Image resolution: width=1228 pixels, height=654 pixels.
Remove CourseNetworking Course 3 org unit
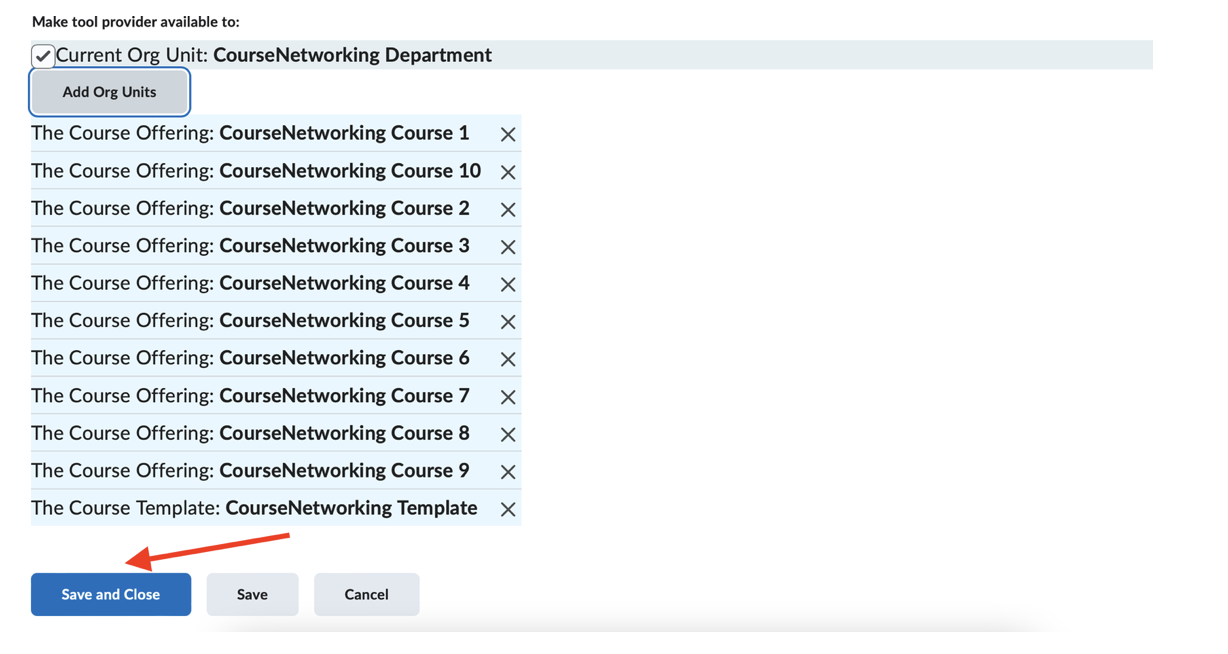(x=508, y=247)
